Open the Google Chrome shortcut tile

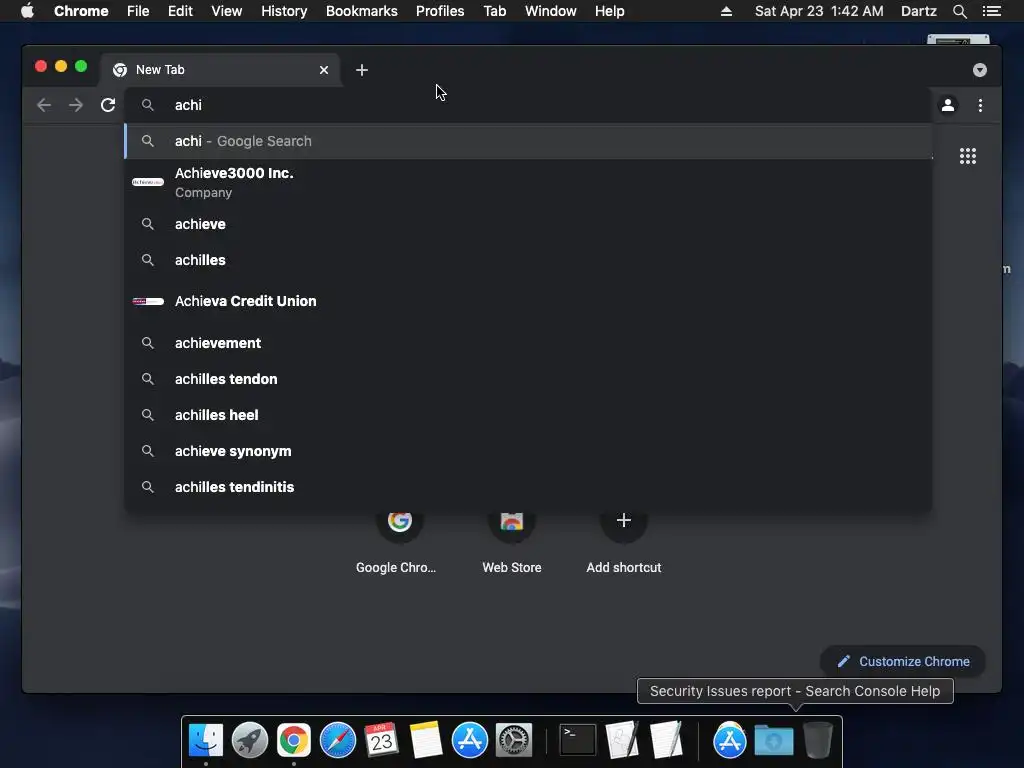[399, 539]
